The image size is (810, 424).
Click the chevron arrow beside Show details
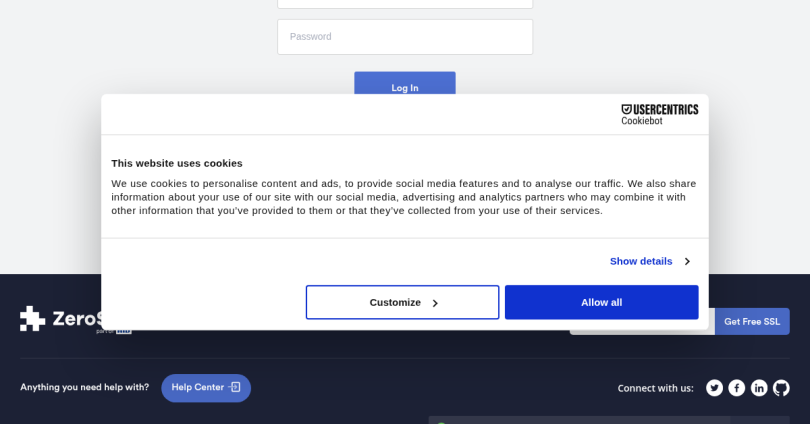tap(687, 262)
